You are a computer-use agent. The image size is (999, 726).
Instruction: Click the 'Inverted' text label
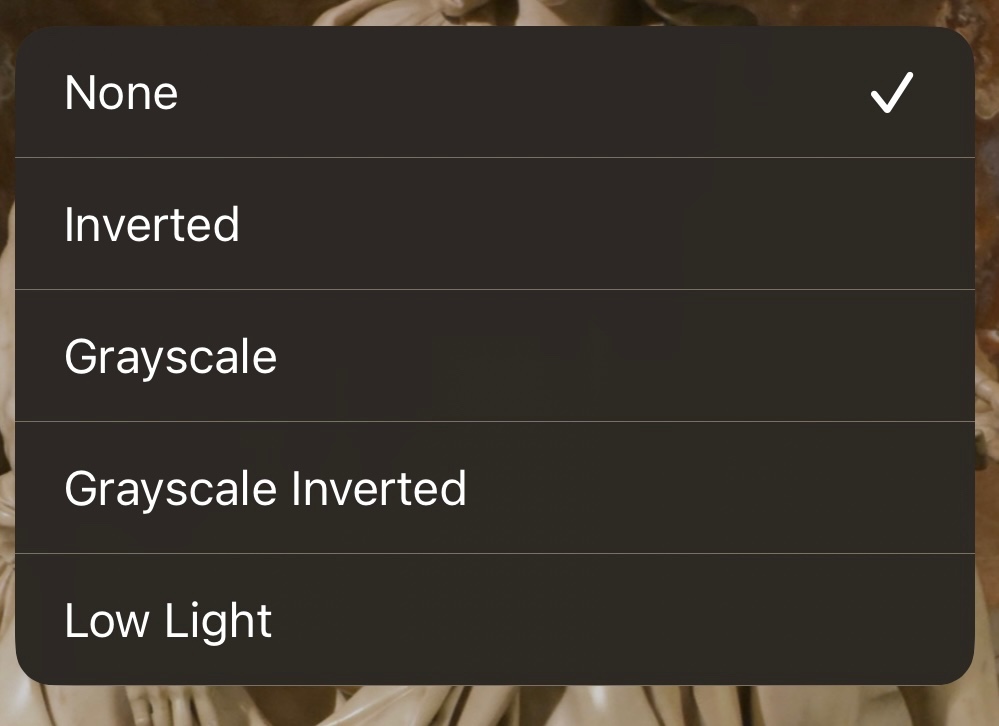point(152,224)
